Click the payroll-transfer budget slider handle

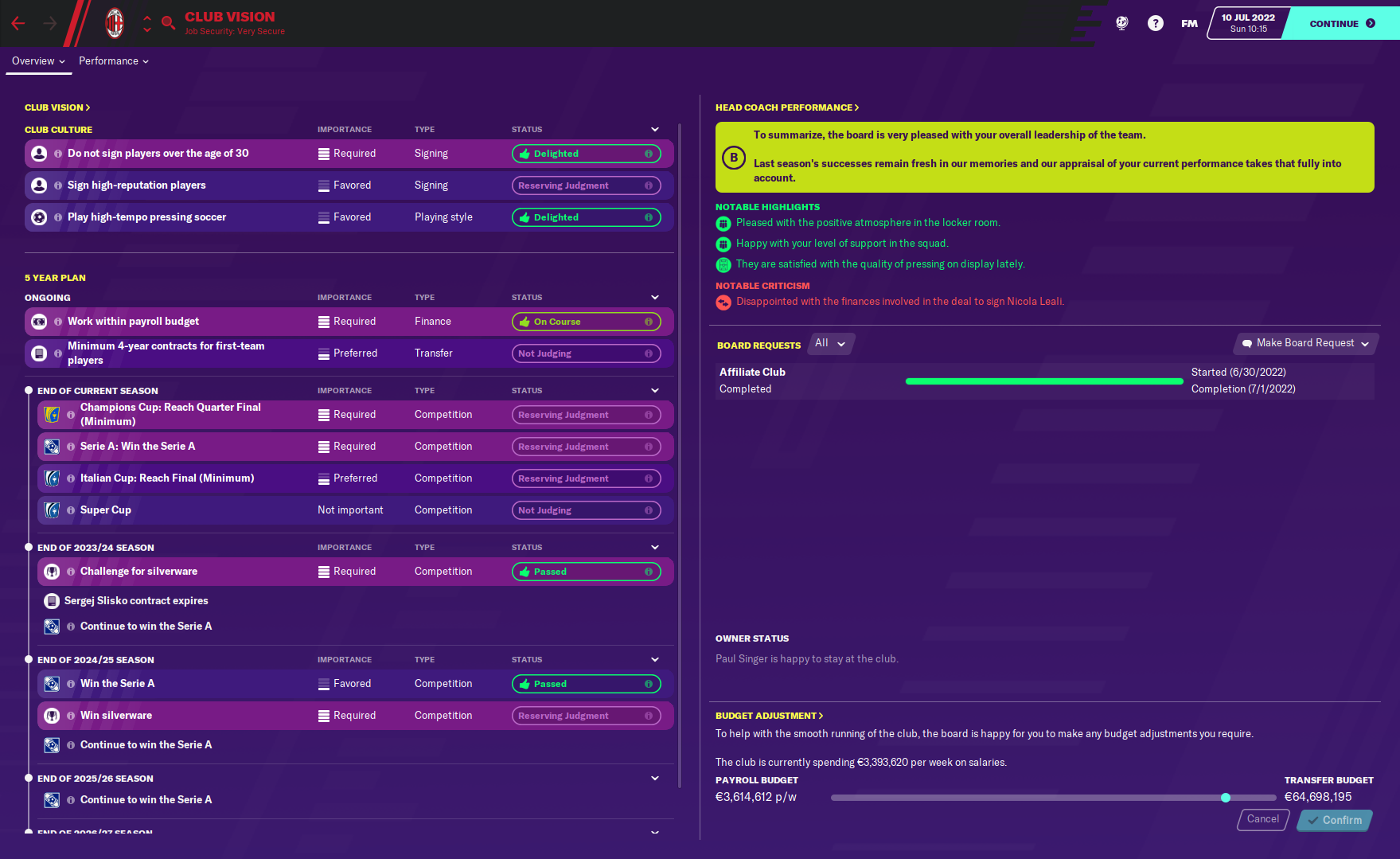pyautogui.click(x=1226, y=798)
